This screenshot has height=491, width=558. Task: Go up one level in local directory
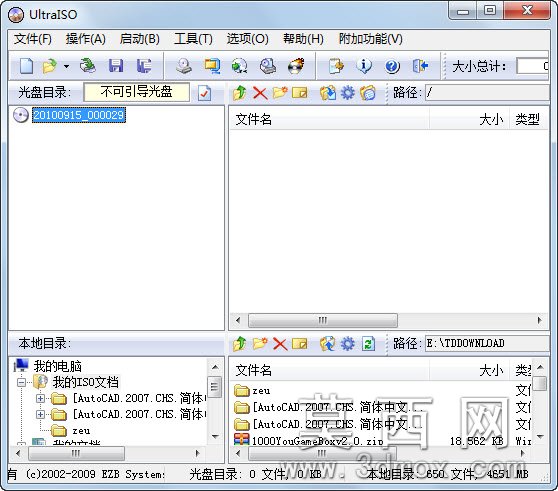tap(240, 344)
